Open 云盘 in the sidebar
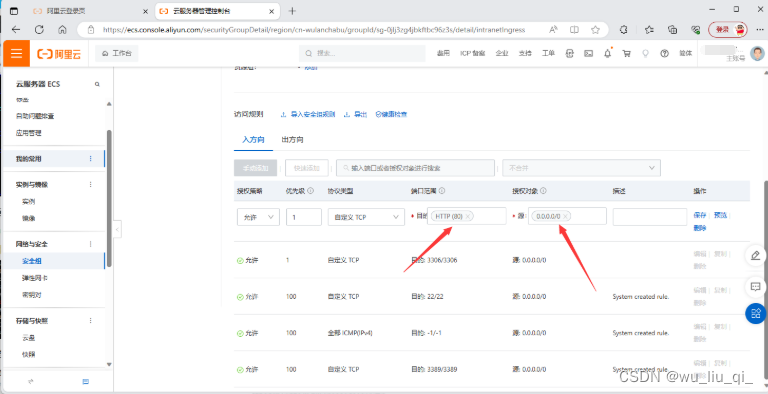Screen dimensions: 768x394 (x=28, y=338)
